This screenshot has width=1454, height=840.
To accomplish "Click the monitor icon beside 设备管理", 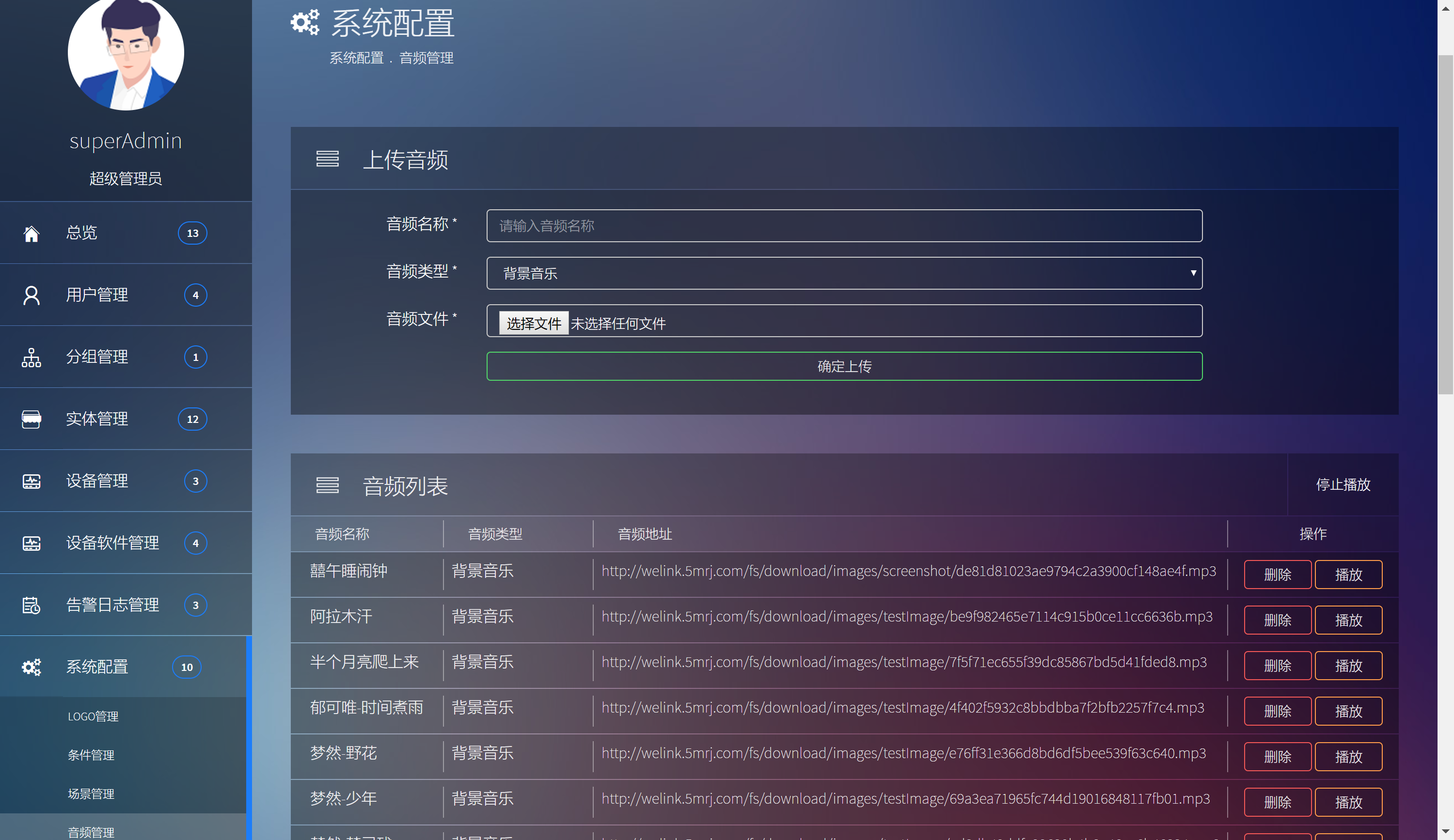I will point(31,482).
